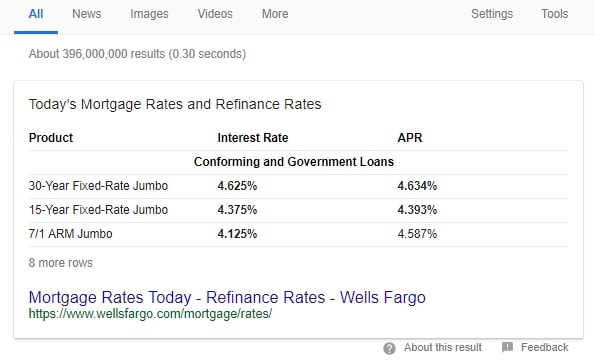Switch to the News tab
595x362 pixels.
pos(87,14)
